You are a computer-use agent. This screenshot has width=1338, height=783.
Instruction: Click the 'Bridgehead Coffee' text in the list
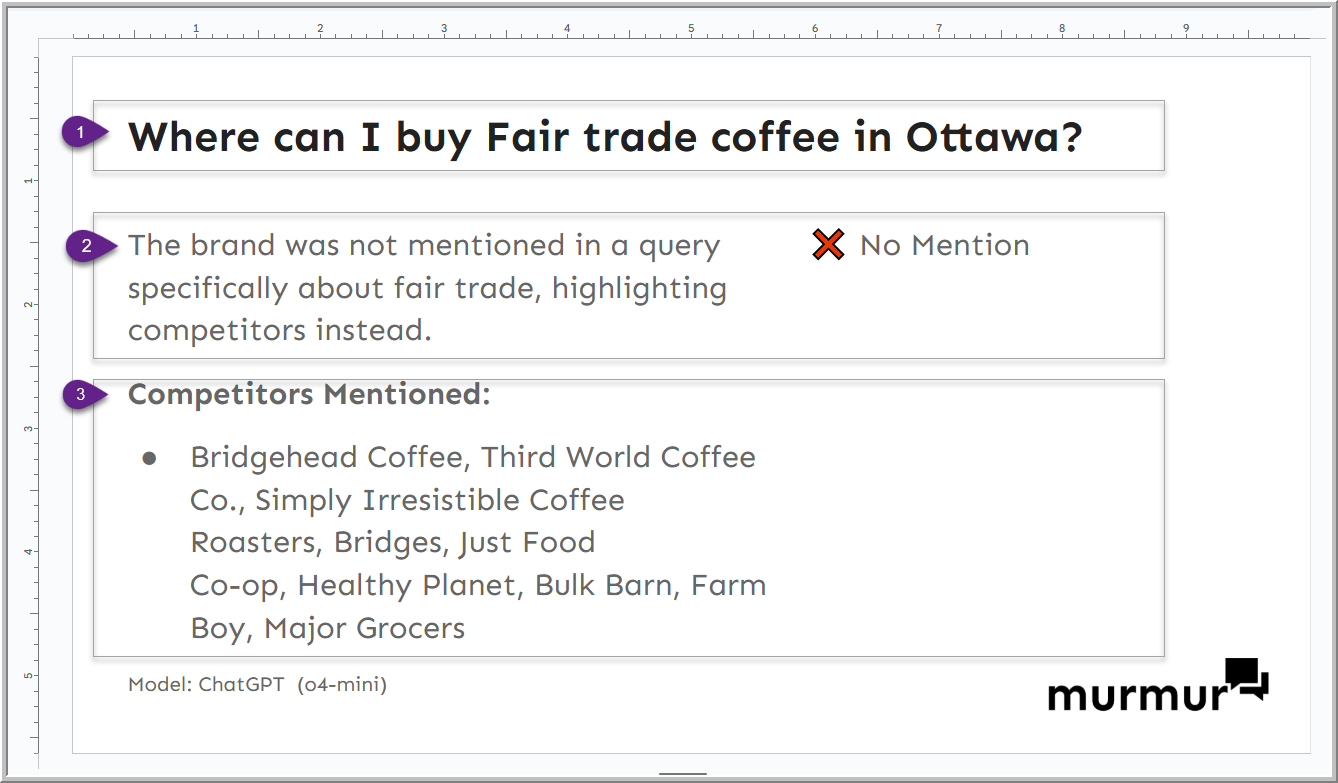click(327, 458)
